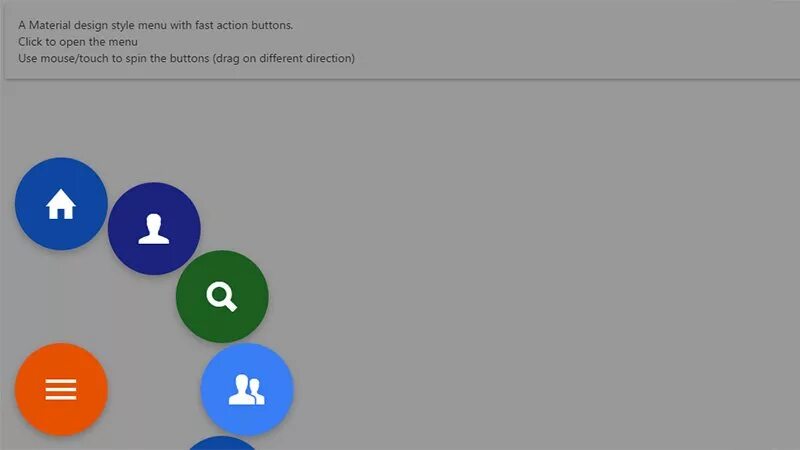Screen dimensions: 800x450
Task: Open the light blue group users button
Action: pyautogui.click(x=247, y=389)
